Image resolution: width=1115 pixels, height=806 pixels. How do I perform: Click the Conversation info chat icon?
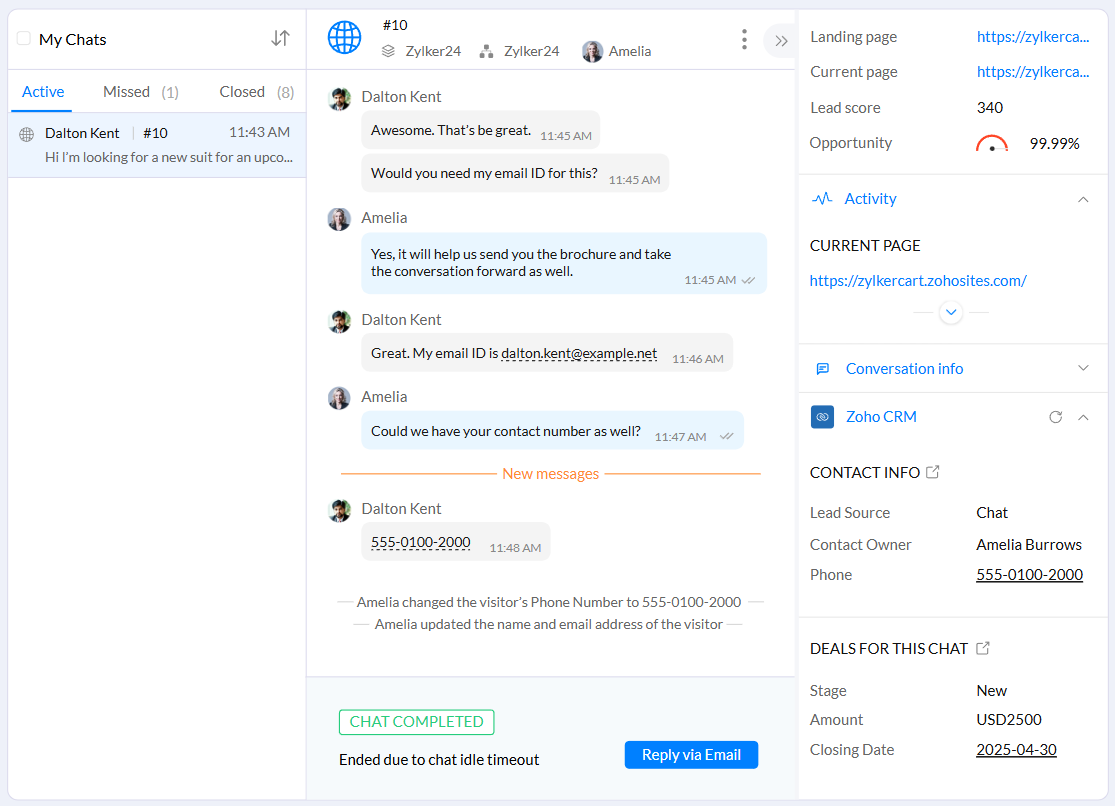(822, 368)
